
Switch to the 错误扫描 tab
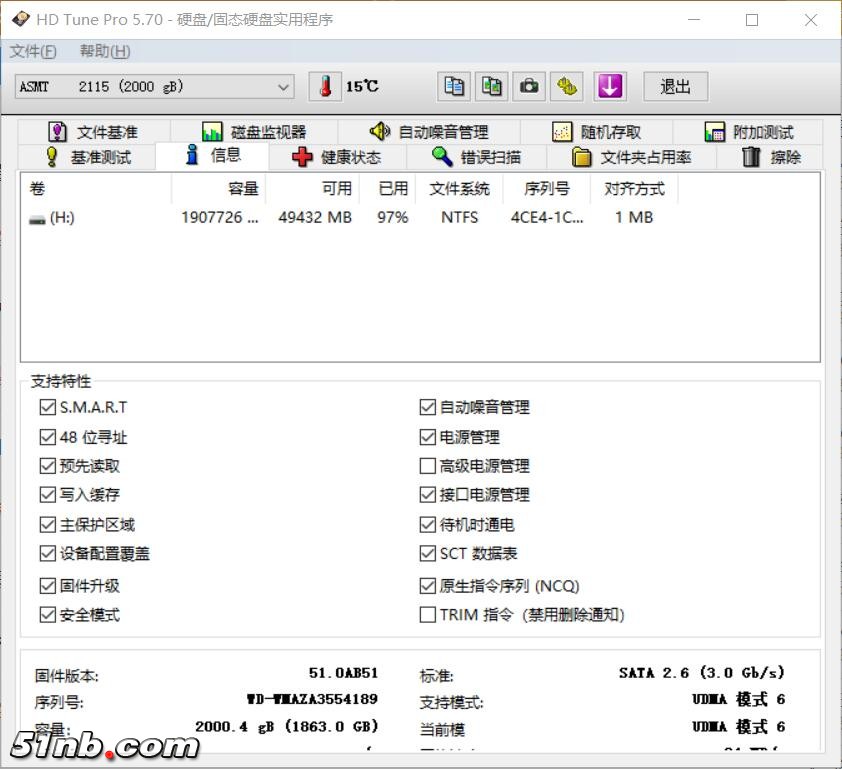[476, 157]
